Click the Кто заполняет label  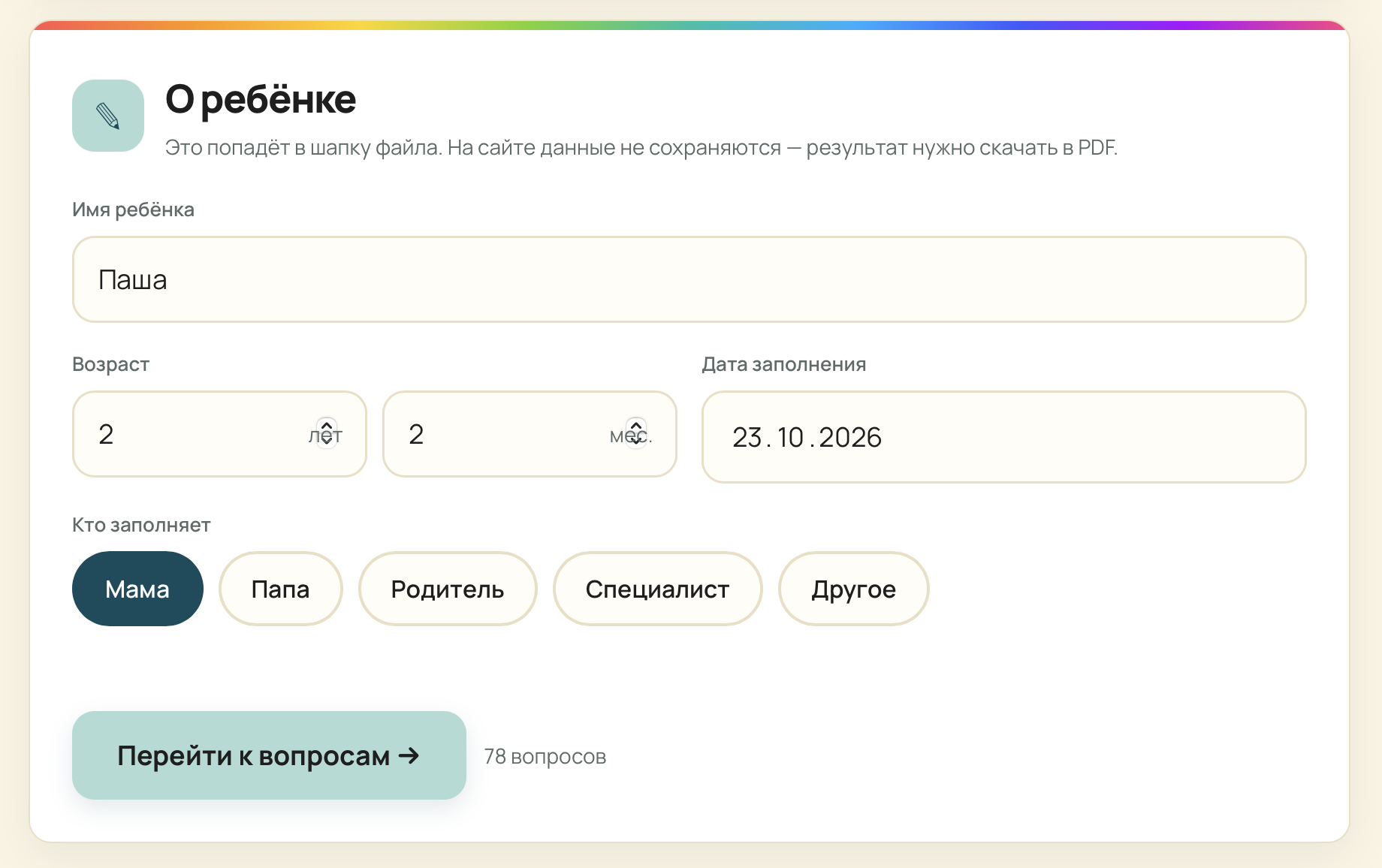pos(141,525)
